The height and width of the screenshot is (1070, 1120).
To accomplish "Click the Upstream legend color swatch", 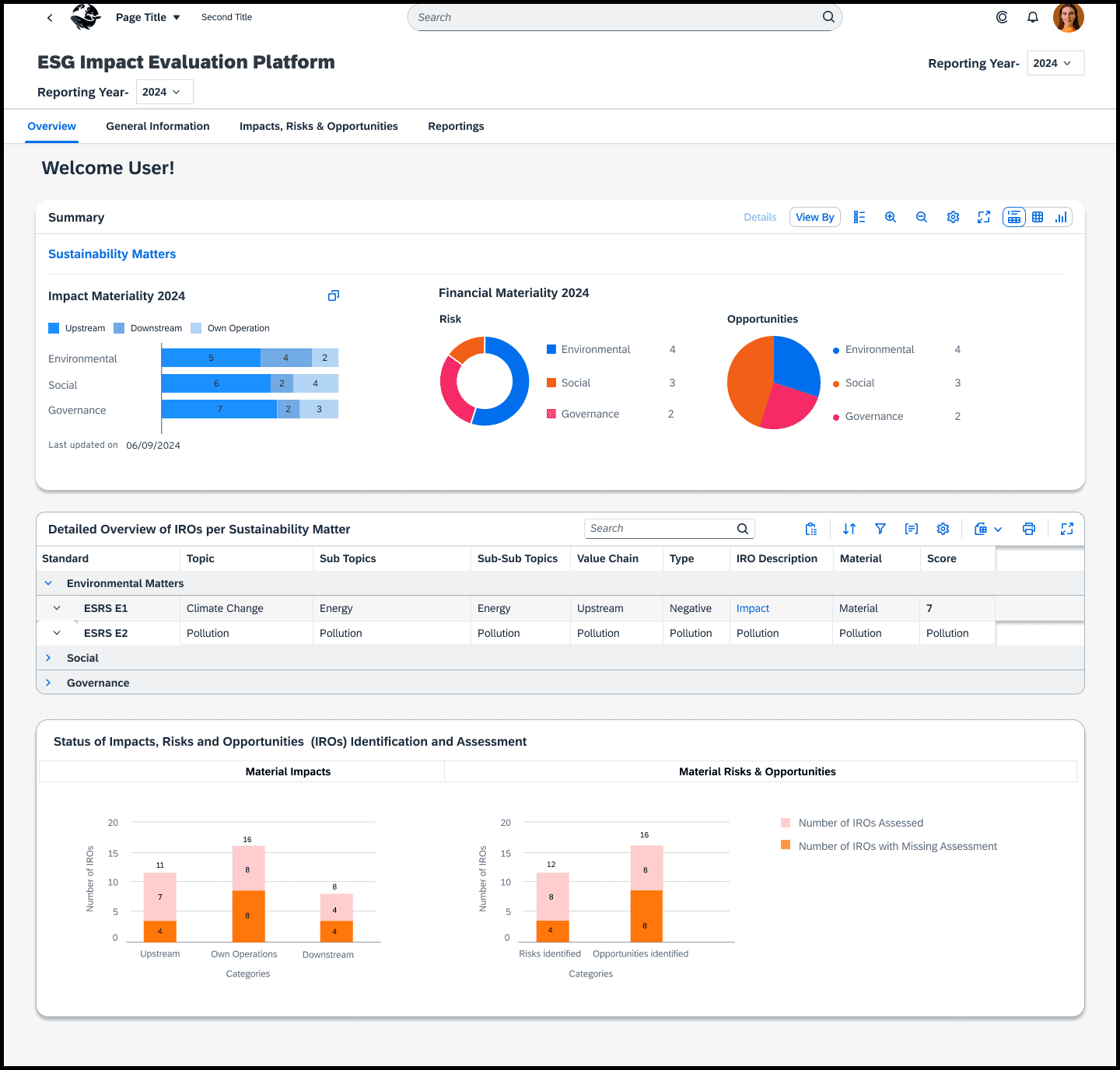I will pyautogui.click(x=54, y=328).
